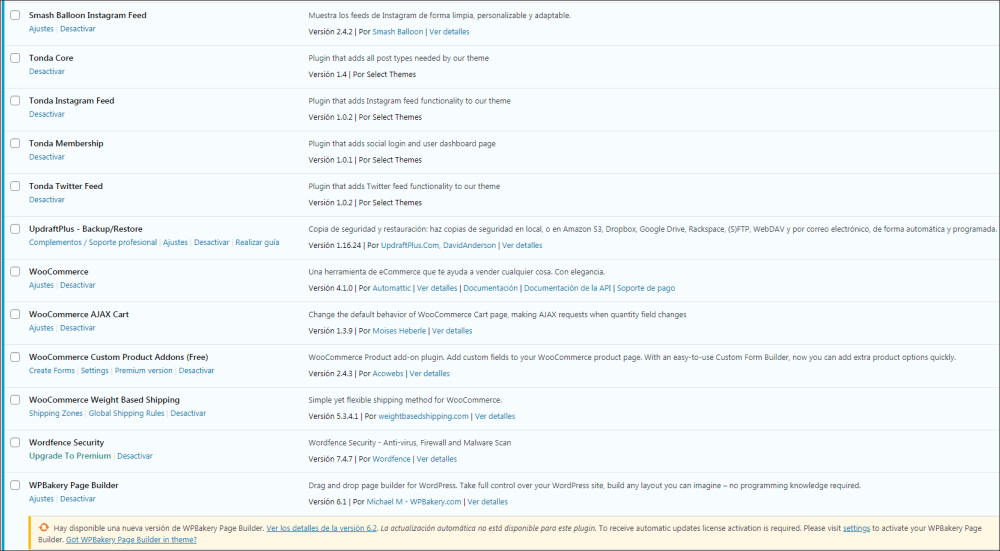
Task: Check WooCommerce Weight Based Shipping checkbox
Action: coord(15,400)
